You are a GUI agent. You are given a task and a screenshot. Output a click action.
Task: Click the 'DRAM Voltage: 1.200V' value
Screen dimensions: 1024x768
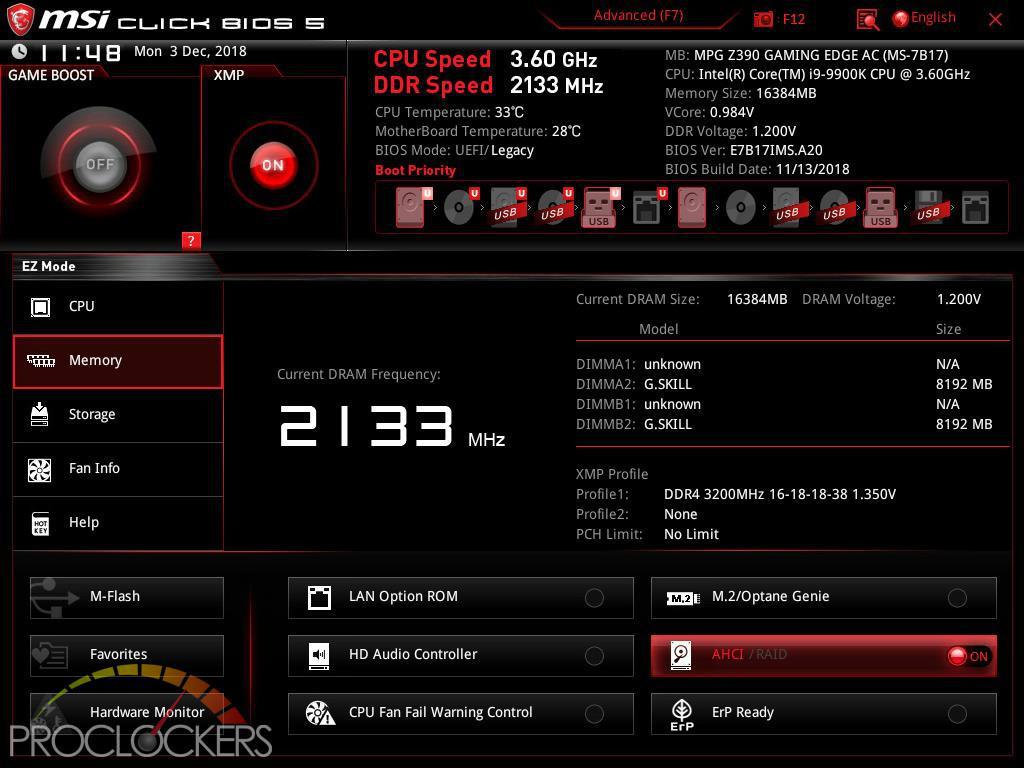click(x=959, y=299)
